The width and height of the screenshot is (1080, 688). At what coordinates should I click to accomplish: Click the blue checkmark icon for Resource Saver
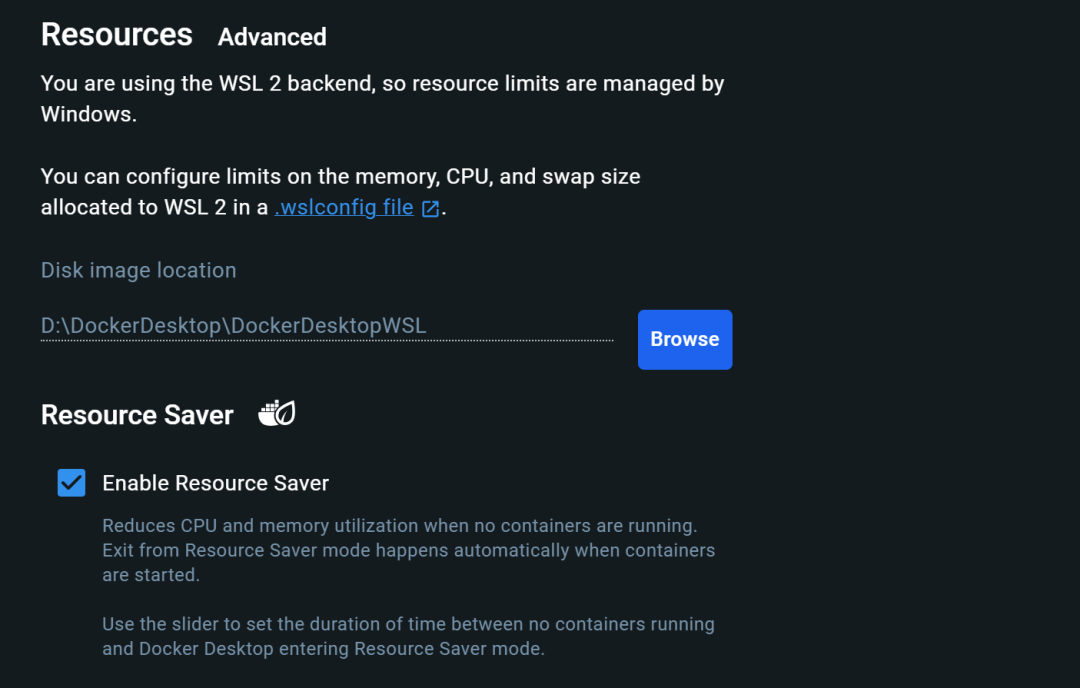[70, 483]
